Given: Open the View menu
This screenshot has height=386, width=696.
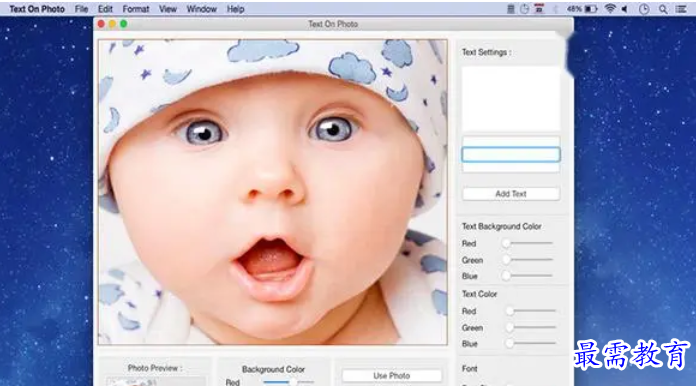Looking at the screenshot, I should [x=168, y=9].
